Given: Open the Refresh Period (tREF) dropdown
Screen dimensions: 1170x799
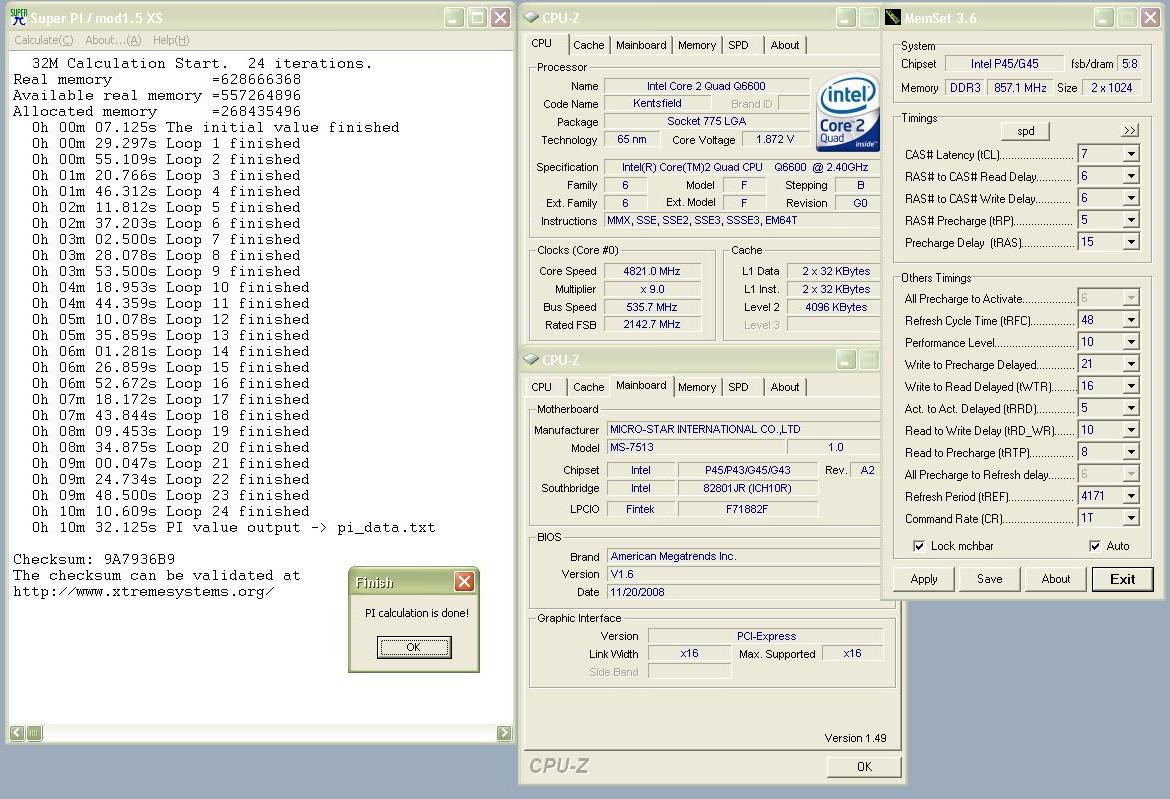Looking at the screenshot, I should click(x=1131, y=496).
